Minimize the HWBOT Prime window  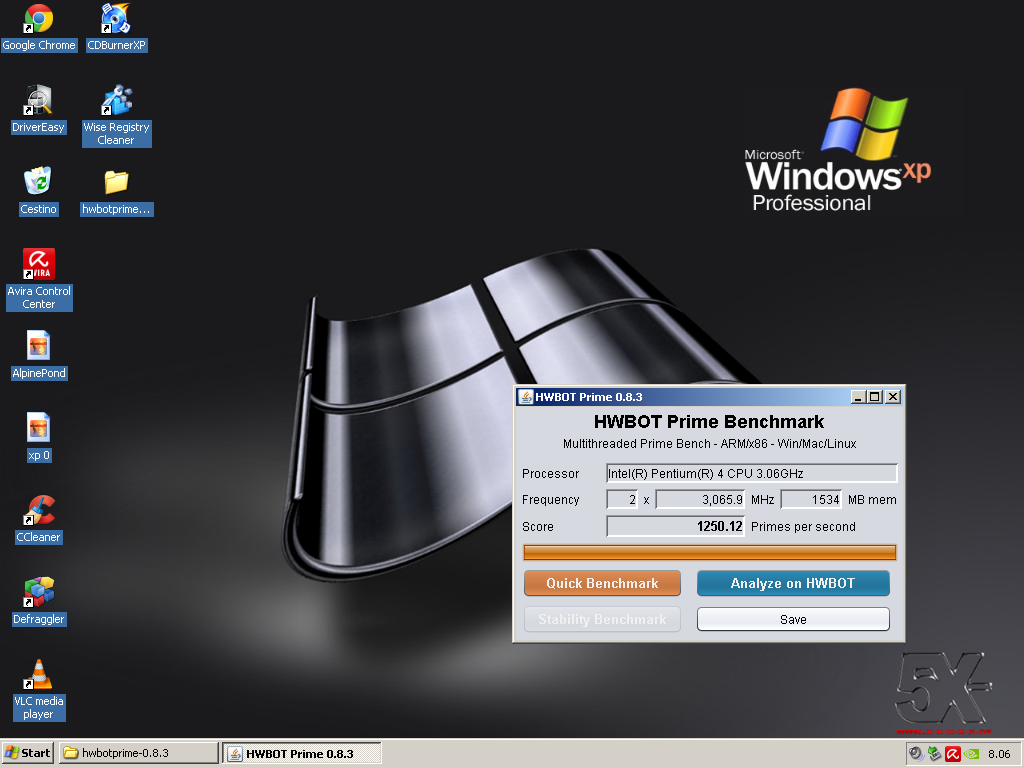[x=859, y=396]
